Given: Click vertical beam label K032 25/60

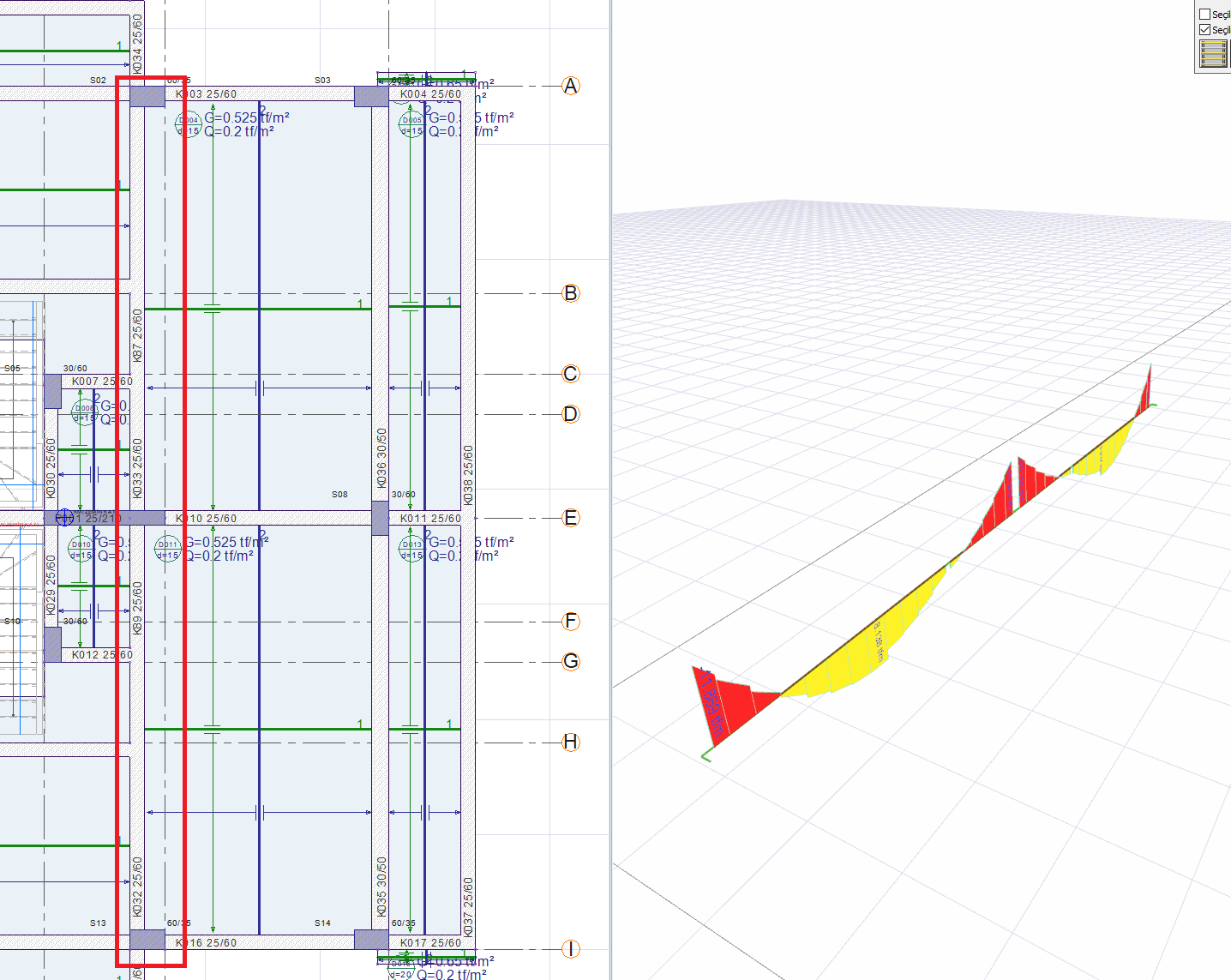Looking at the screenshot, I should tap(137, 887).
